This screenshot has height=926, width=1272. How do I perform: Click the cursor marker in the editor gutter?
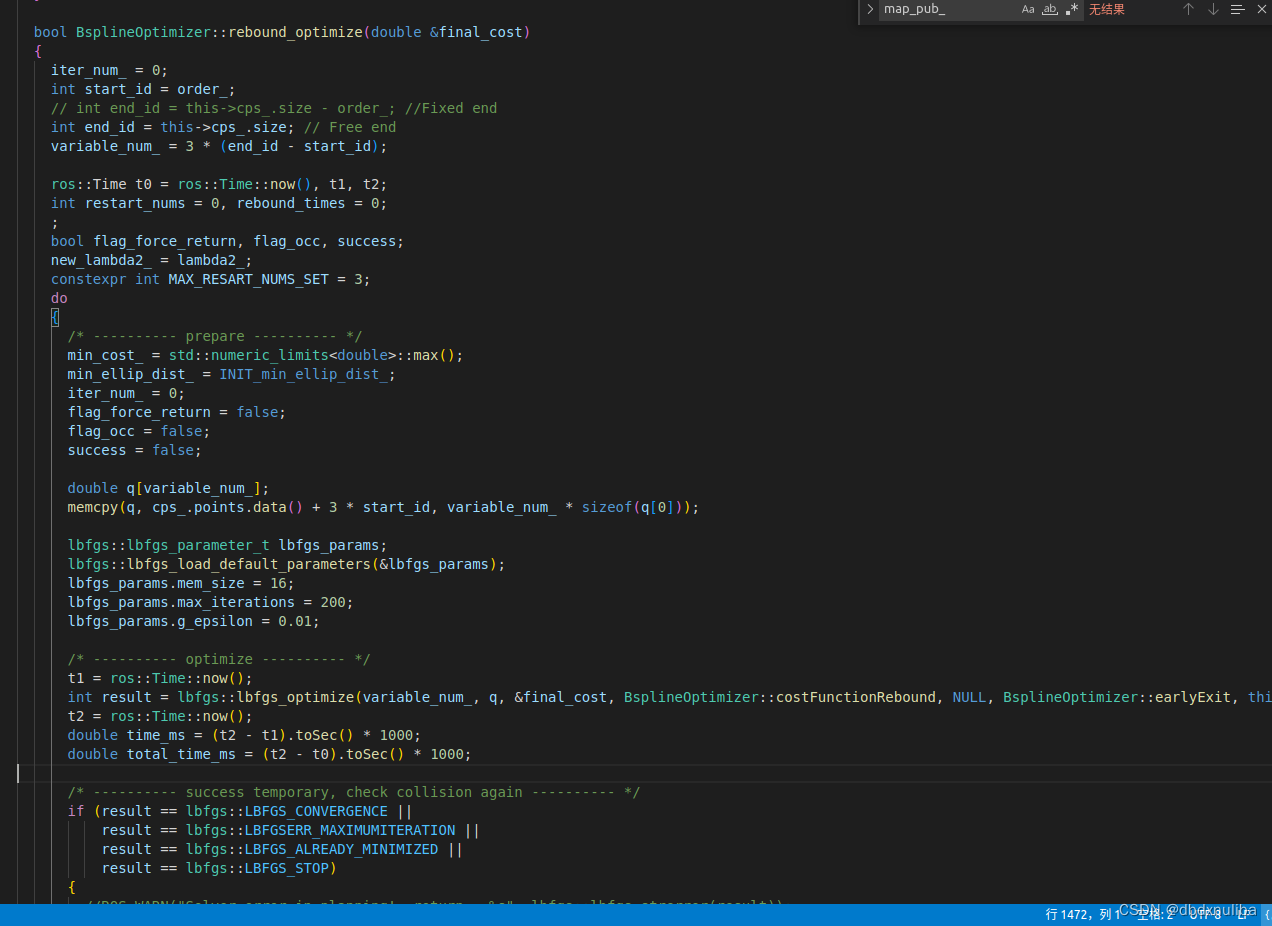[x=17, y=773]
